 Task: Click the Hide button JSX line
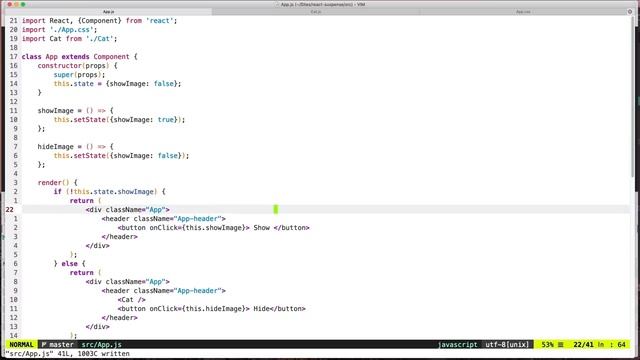point(211,308)
